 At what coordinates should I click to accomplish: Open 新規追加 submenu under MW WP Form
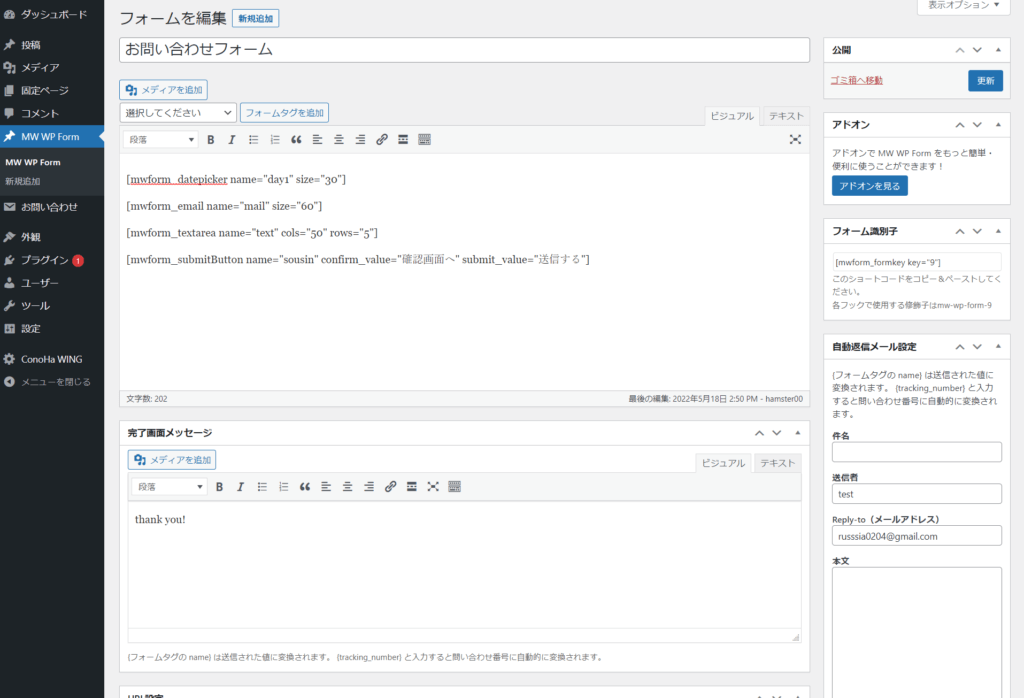(23, 182)
